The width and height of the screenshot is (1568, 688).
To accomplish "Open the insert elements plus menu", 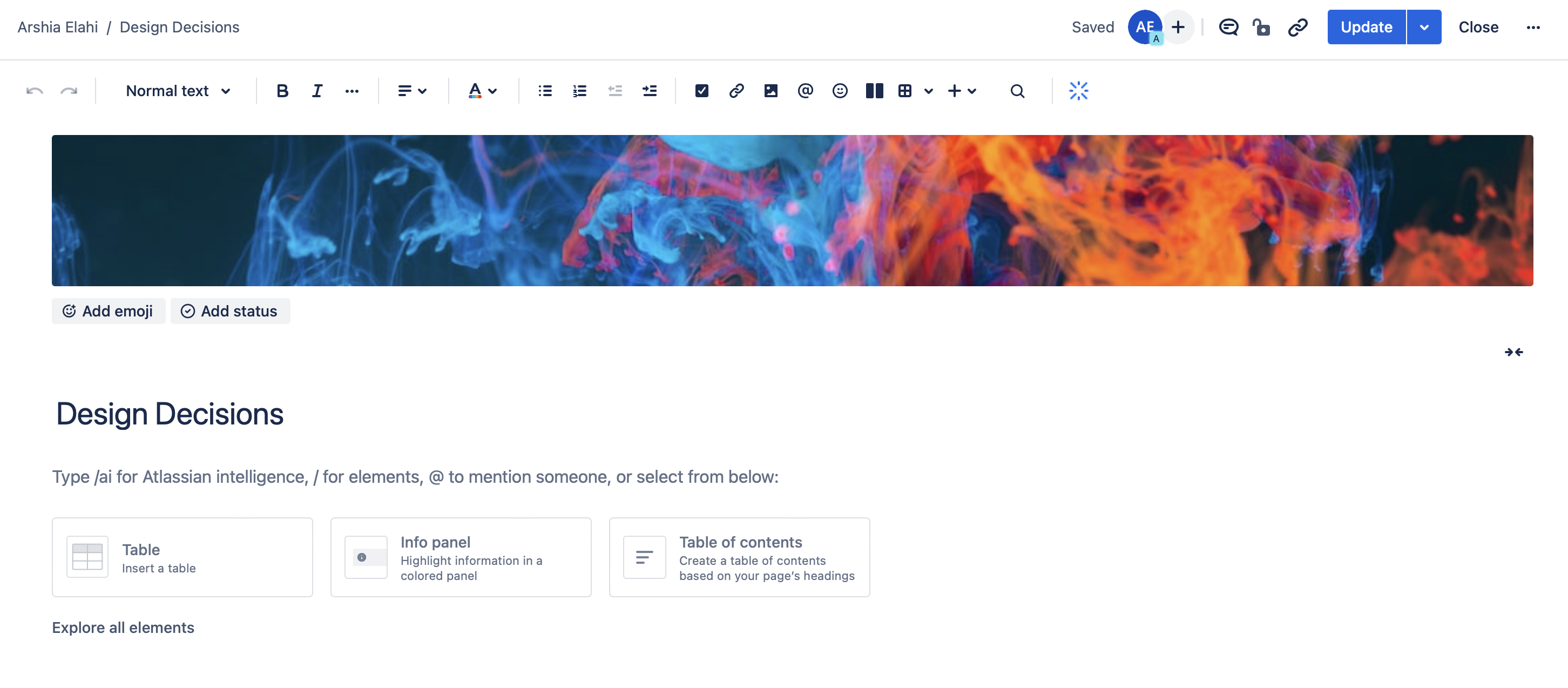I will pos(962,91).
